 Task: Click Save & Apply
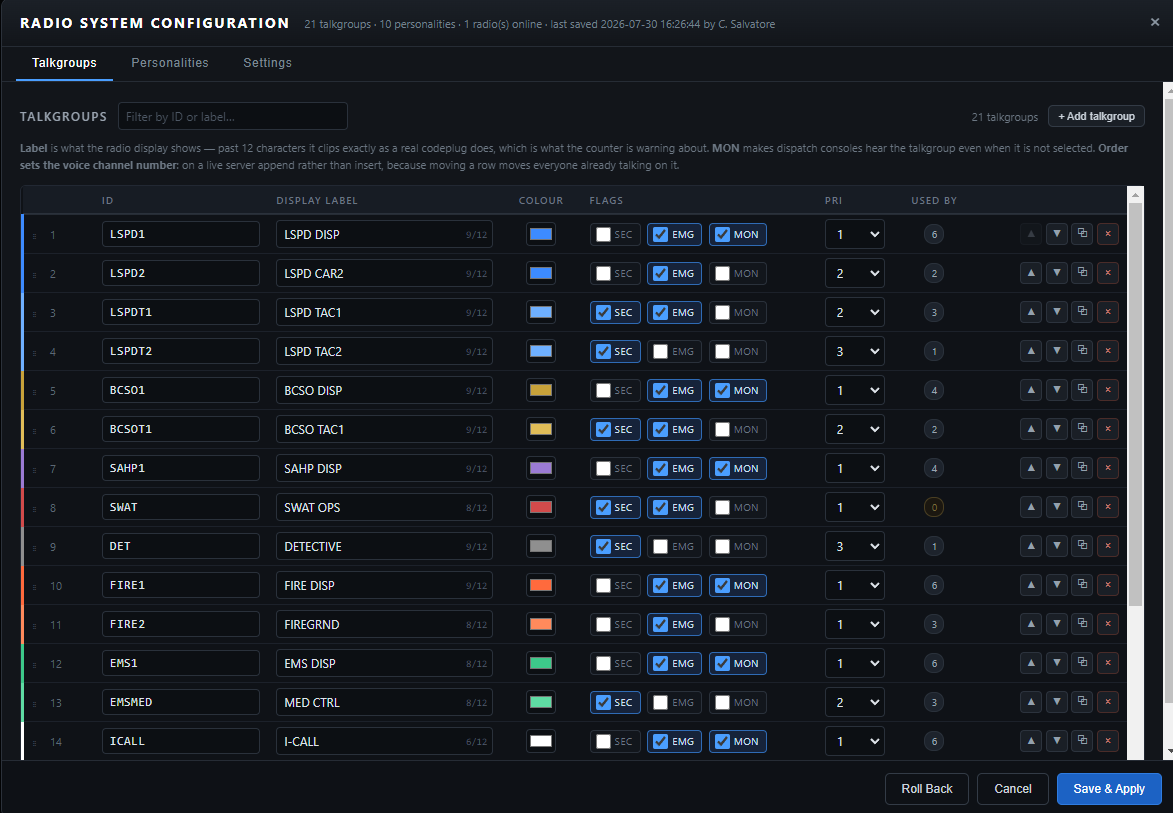tap(1109, 788)
